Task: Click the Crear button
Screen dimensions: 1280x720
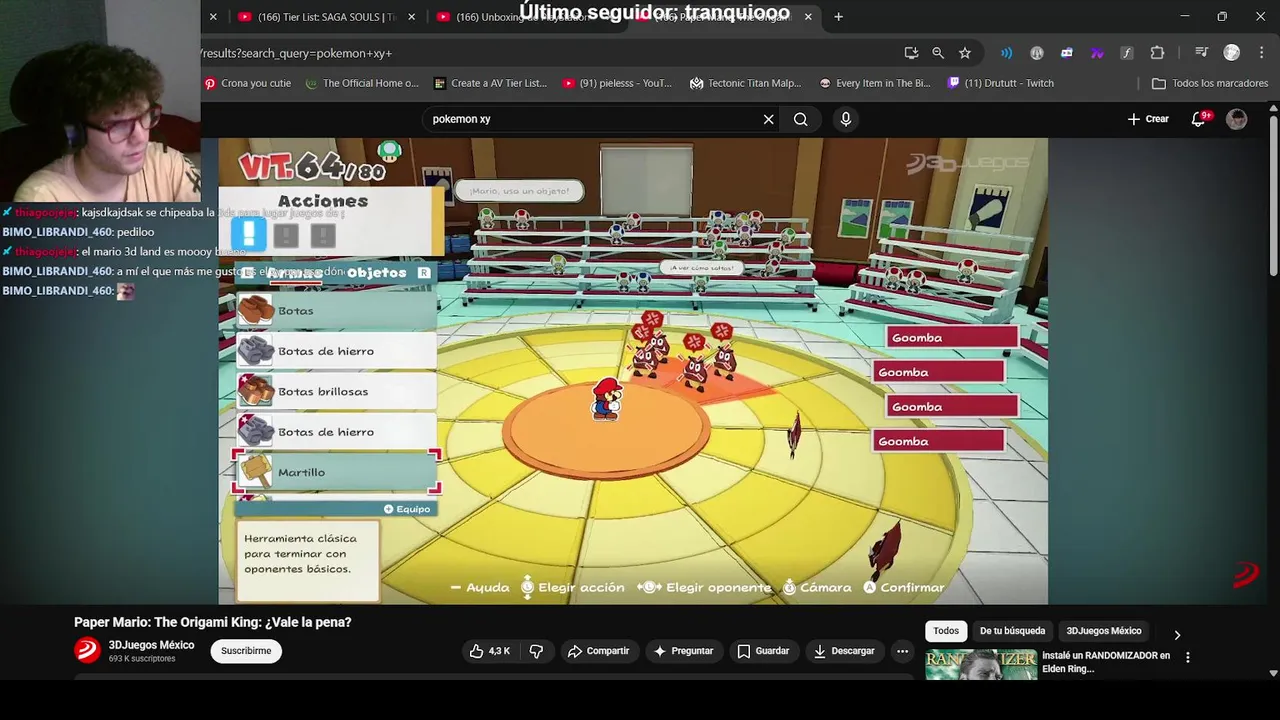Action: tap(1148, 119)
